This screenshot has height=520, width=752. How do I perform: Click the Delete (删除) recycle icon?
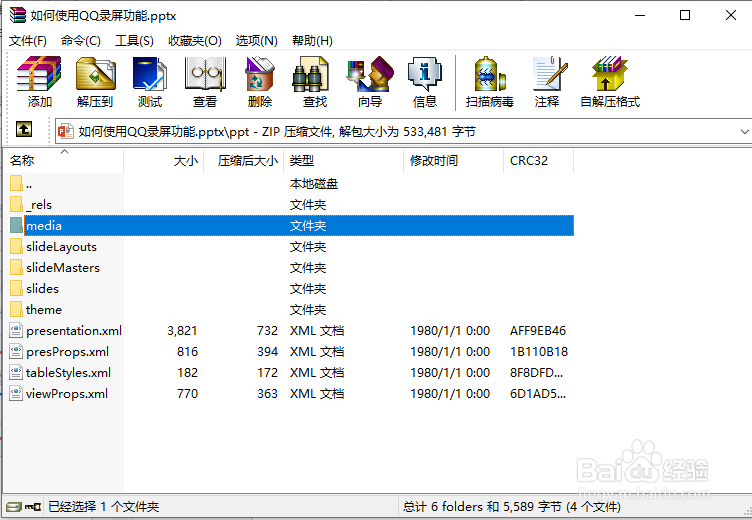click(x=259, y=74)
